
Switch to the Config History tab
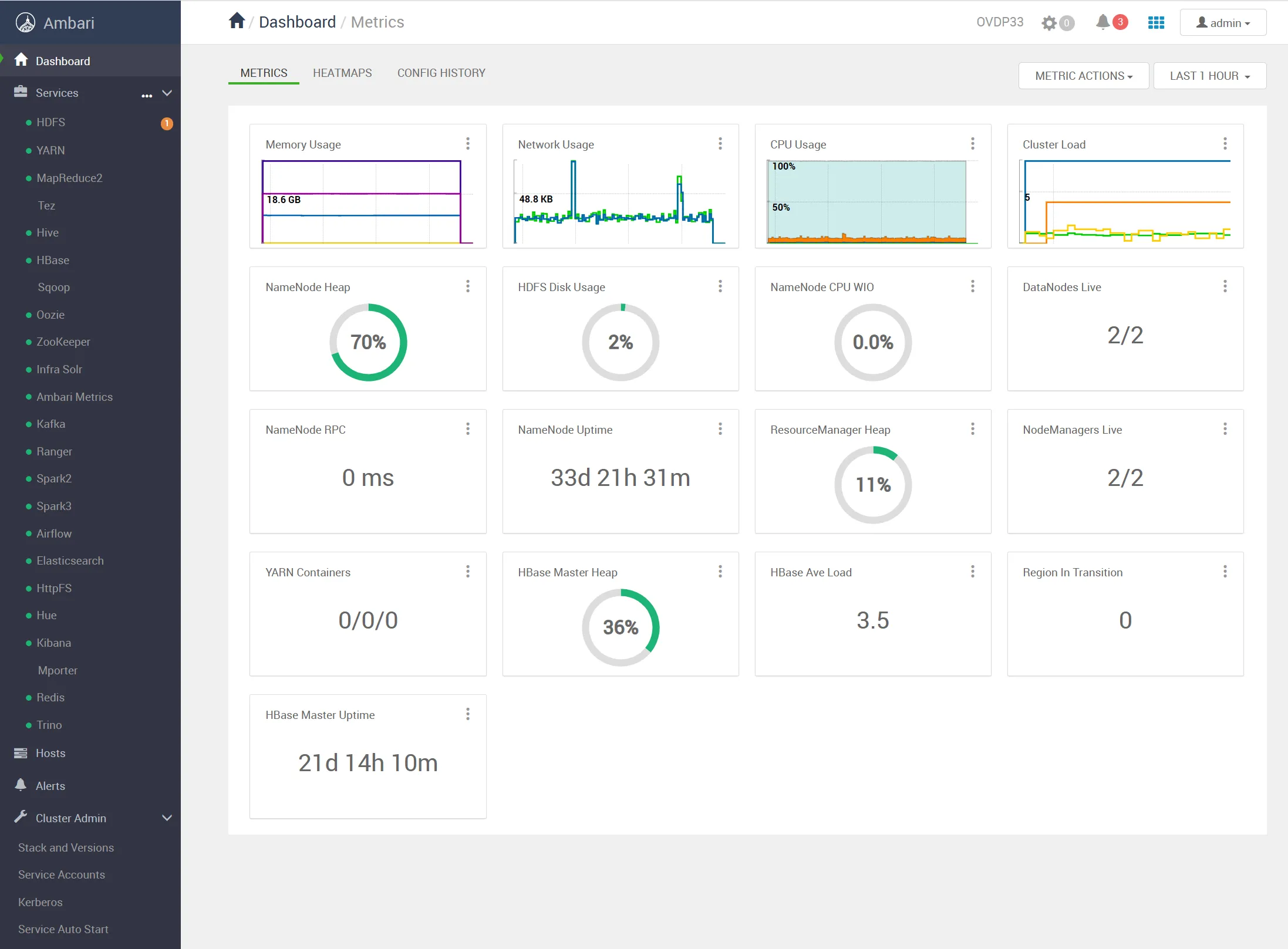pyautogui.click(x=441, y=73)
